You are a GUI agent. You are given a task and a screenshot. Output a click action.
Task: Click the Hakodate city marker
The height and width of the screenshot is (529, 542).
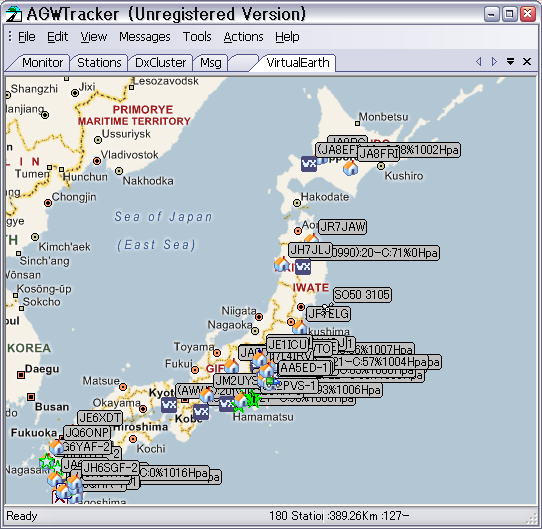pyautogui.click(x=297, y=203)
